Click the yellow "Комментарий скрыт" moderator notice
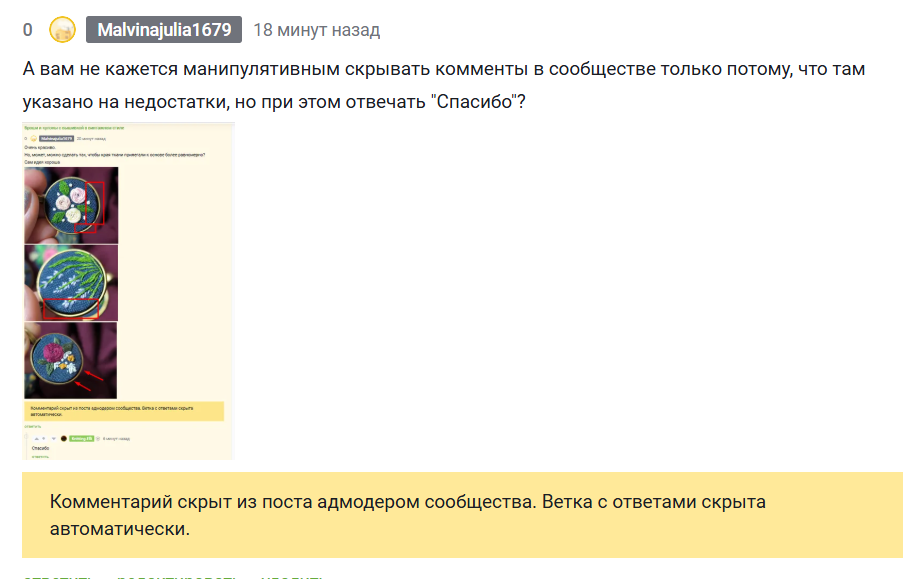 (463, 515)
